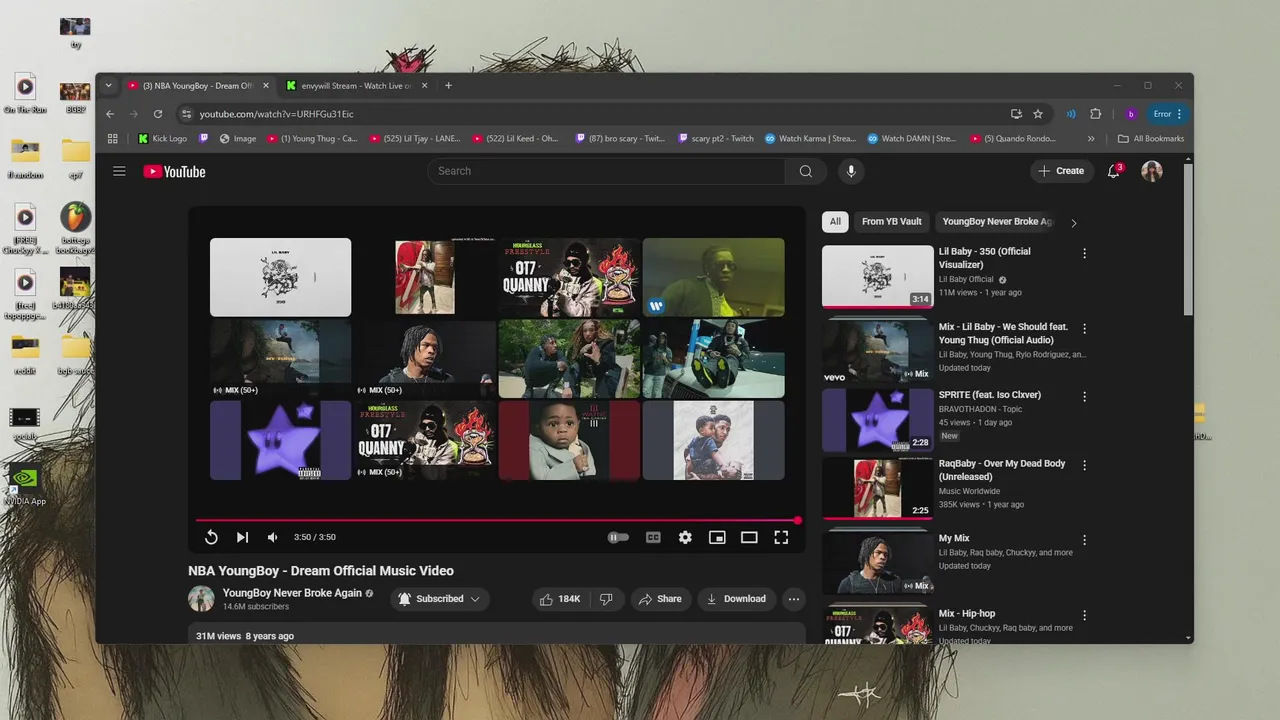The width and height of the screenshot is (1280, 720).
Task: Toggle closed captions in player
Action: (x=653, y=537)
